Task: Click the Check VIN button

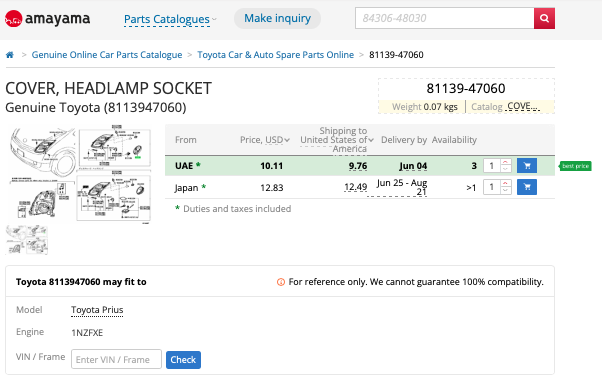Action: pos(183,360)
